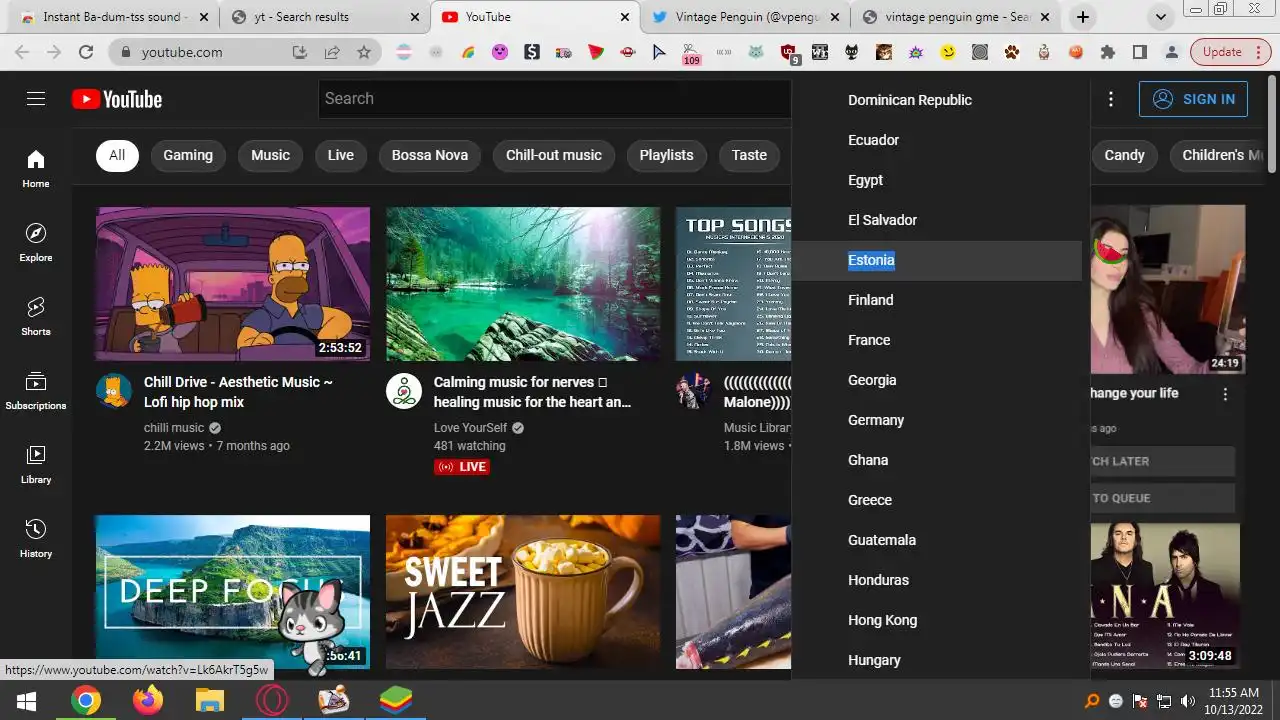Choose Ghana from the location list
This screenshot has width=1280, height=720.
click(x=937, y=460)
